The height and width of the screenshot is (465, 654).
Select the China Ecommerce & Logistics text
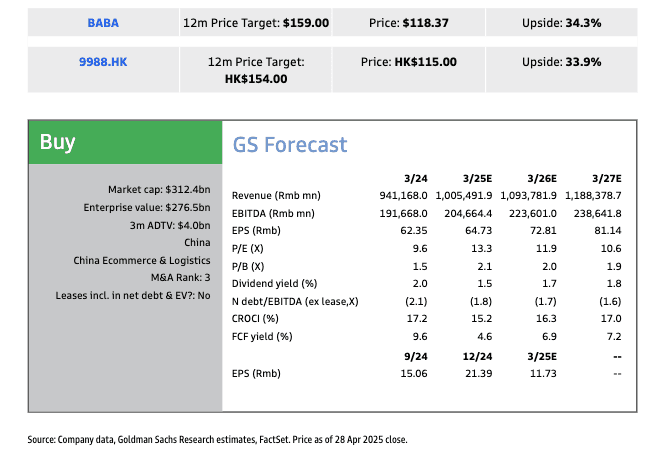click(142, 260)
